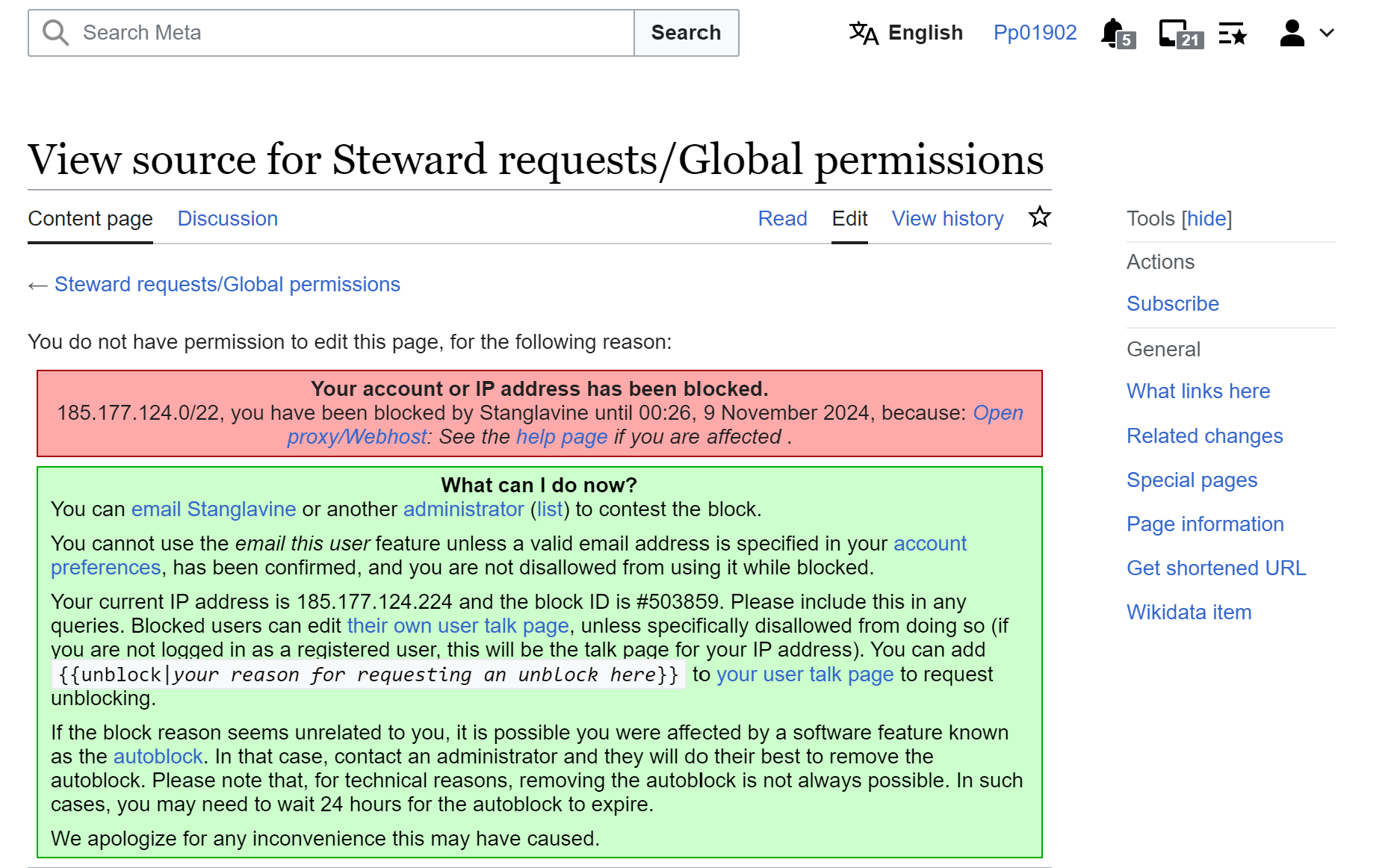Click the 'What can I do now?' heading
Screen dimensions: 1397x868
point(539,486)
